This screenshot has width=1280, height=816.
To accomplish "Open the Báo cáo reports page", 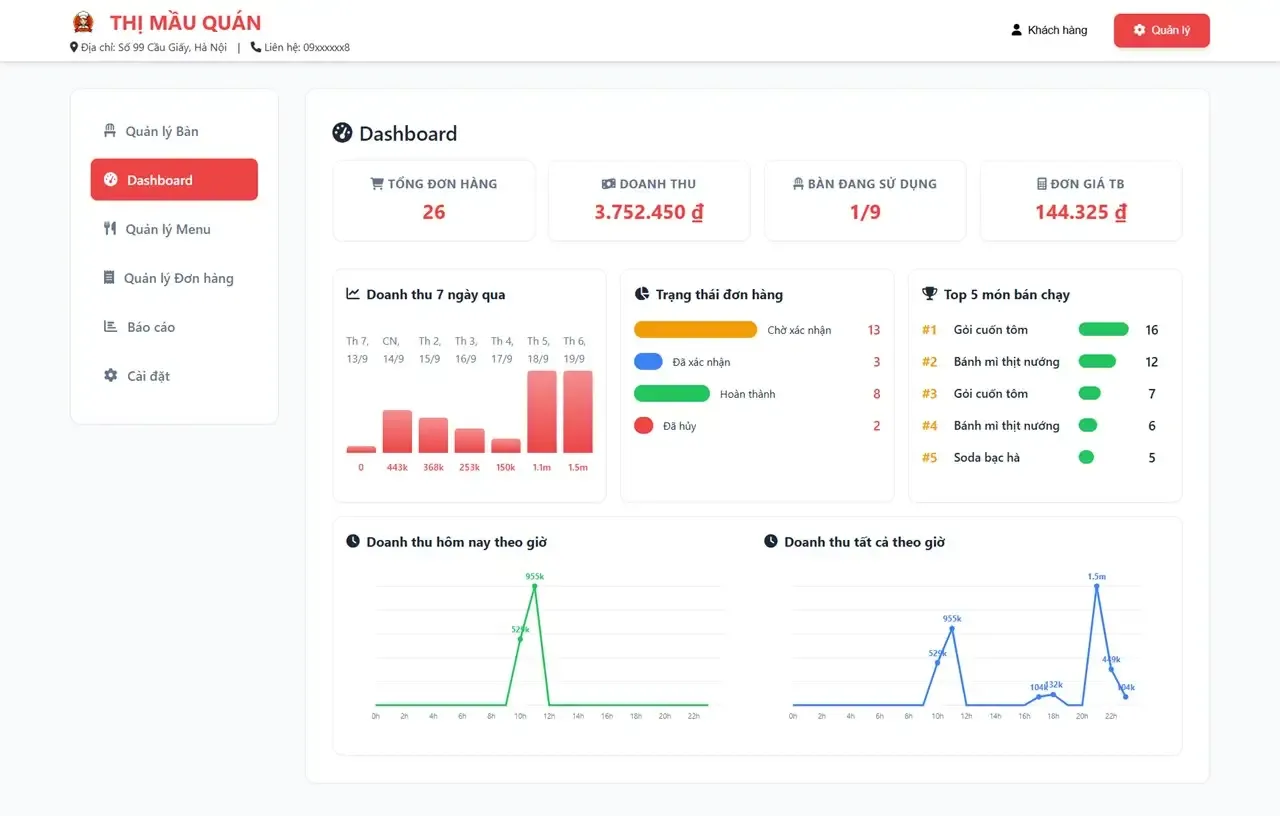I will pyautogui.click(x=150, y=327).
